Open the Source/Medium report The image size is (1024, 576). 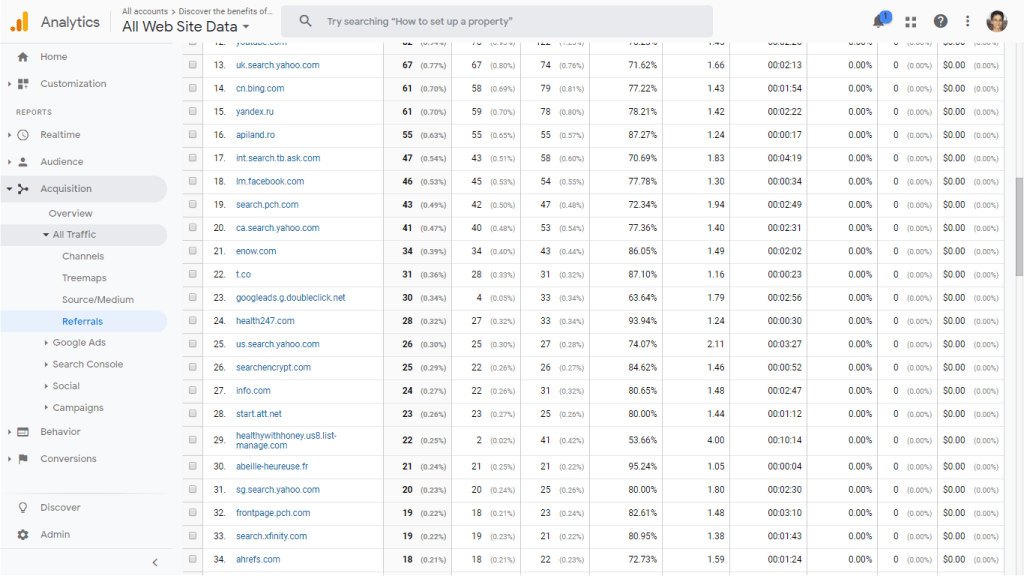[x=98, y=300]
